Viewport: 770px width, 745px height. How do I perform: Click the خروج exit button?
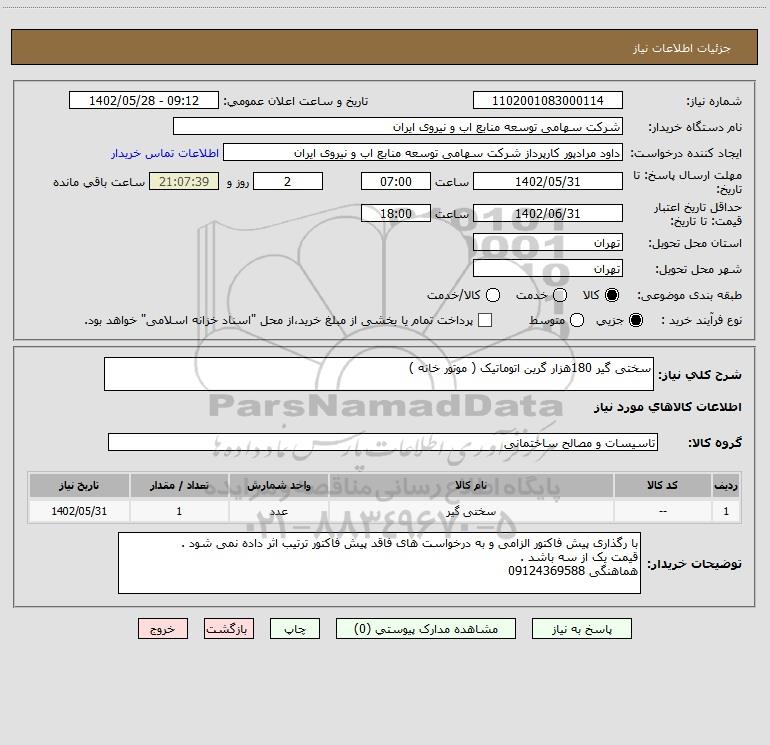pyautogui.click(x=163, y=629)
